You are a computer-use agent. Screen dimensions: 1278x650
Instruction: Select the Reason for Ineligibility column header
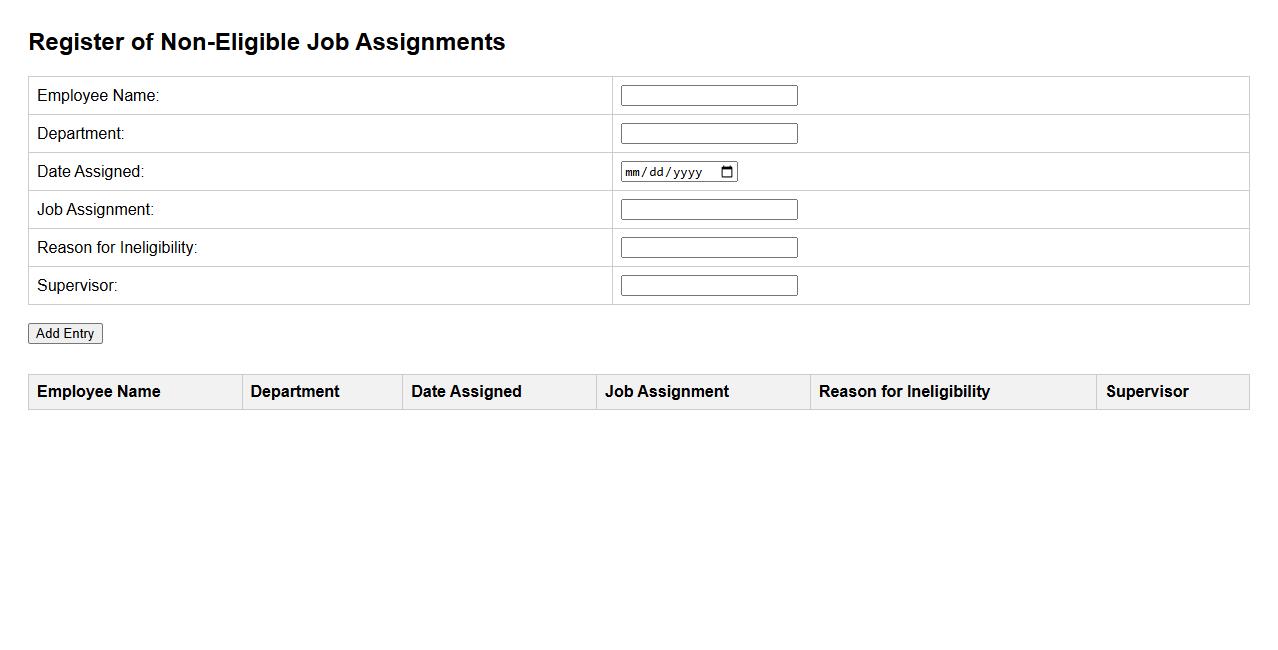click(x=904, y=392)
